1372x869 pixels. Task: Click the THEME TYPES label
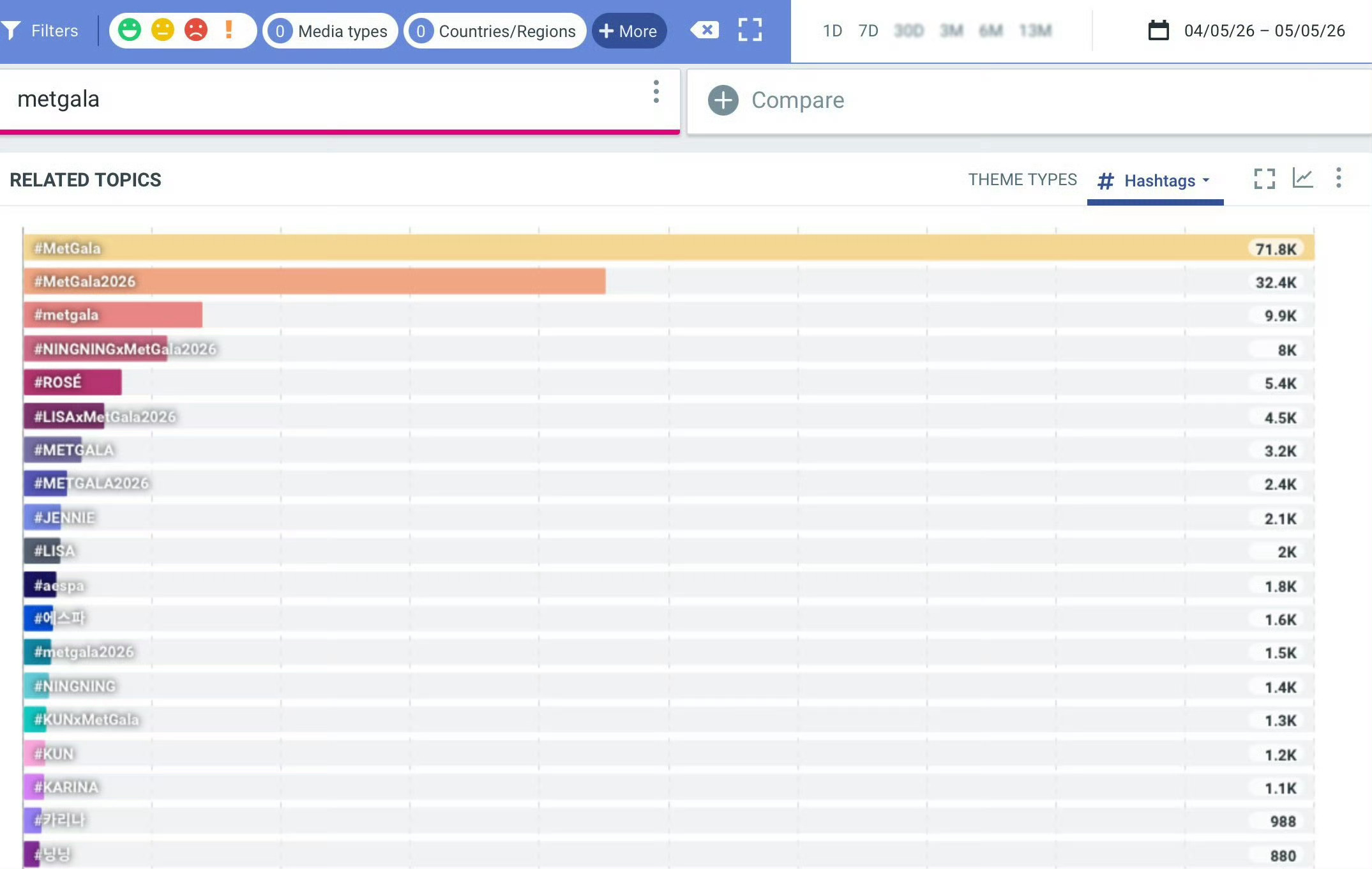pos(1022,179)
